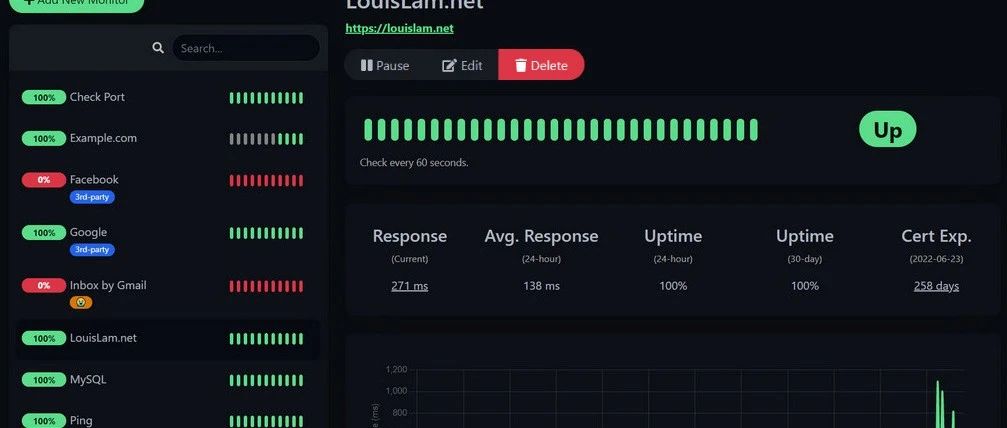Click the Add New Monitor button
The image size is (1007, 428).
tap(76, 3)
